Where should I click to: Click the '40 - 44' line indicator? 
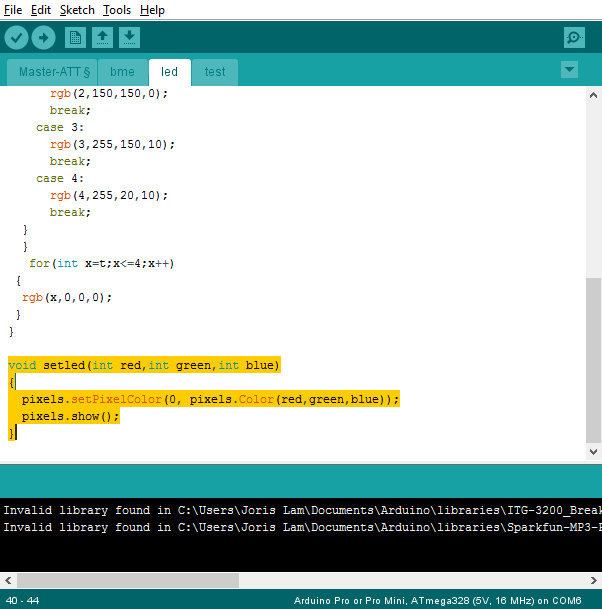(23, 601)
